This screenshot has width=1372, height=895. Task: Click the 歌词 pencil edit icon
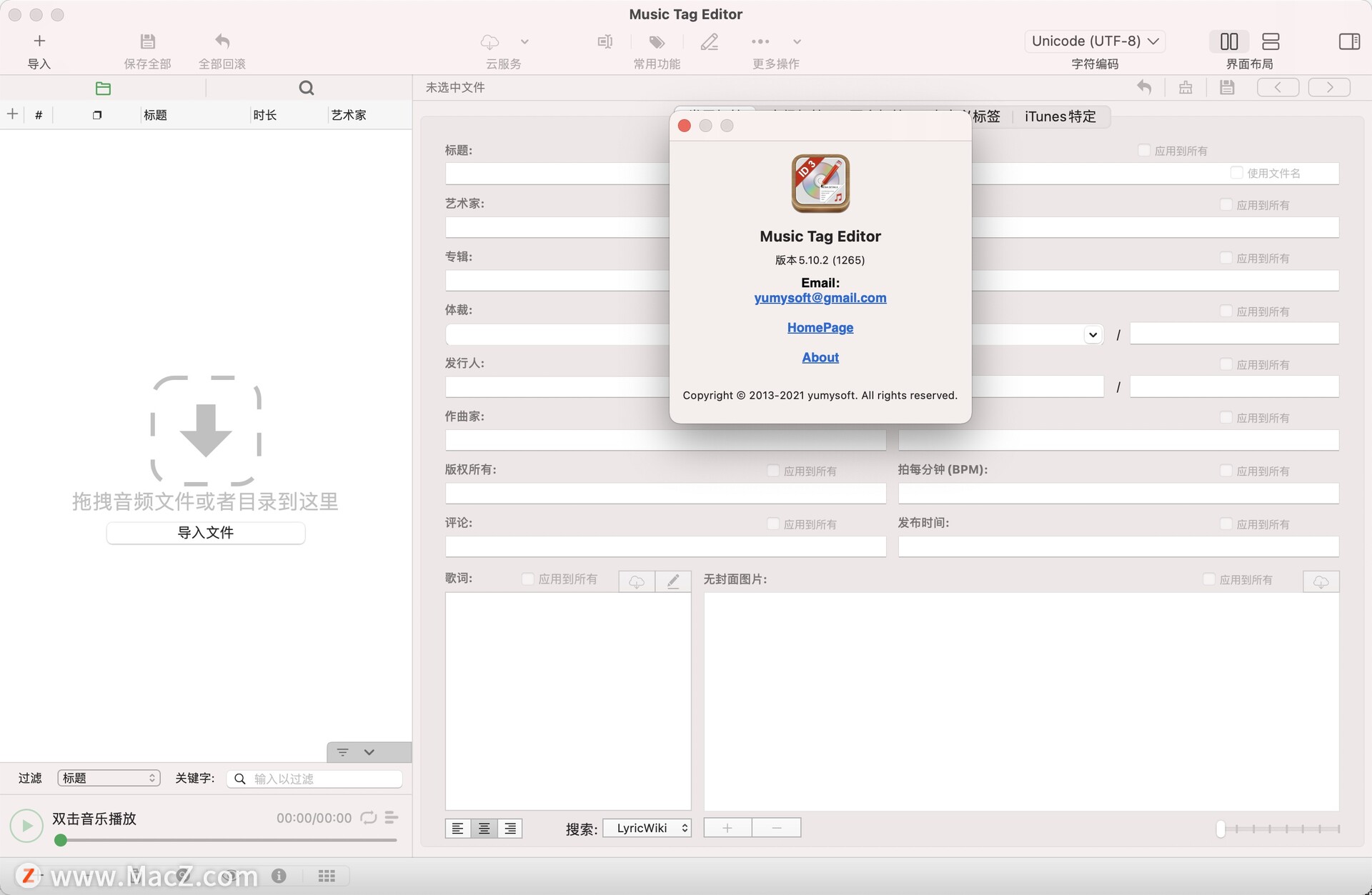pyautogui.click(x=673, y=581)
